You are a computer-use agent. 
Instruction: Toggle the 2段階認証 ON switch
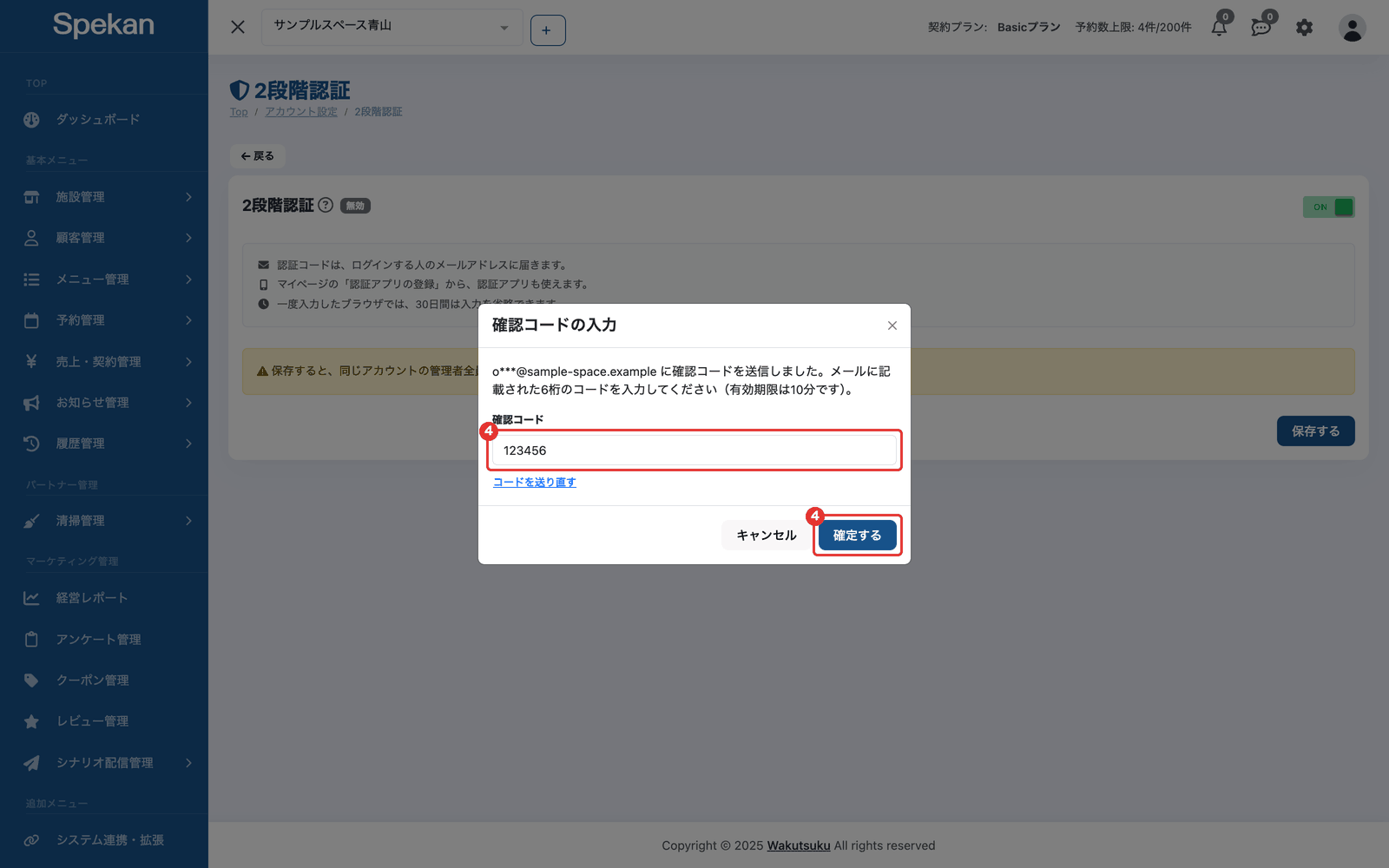pyautogui.click(x=1328, y=207)
